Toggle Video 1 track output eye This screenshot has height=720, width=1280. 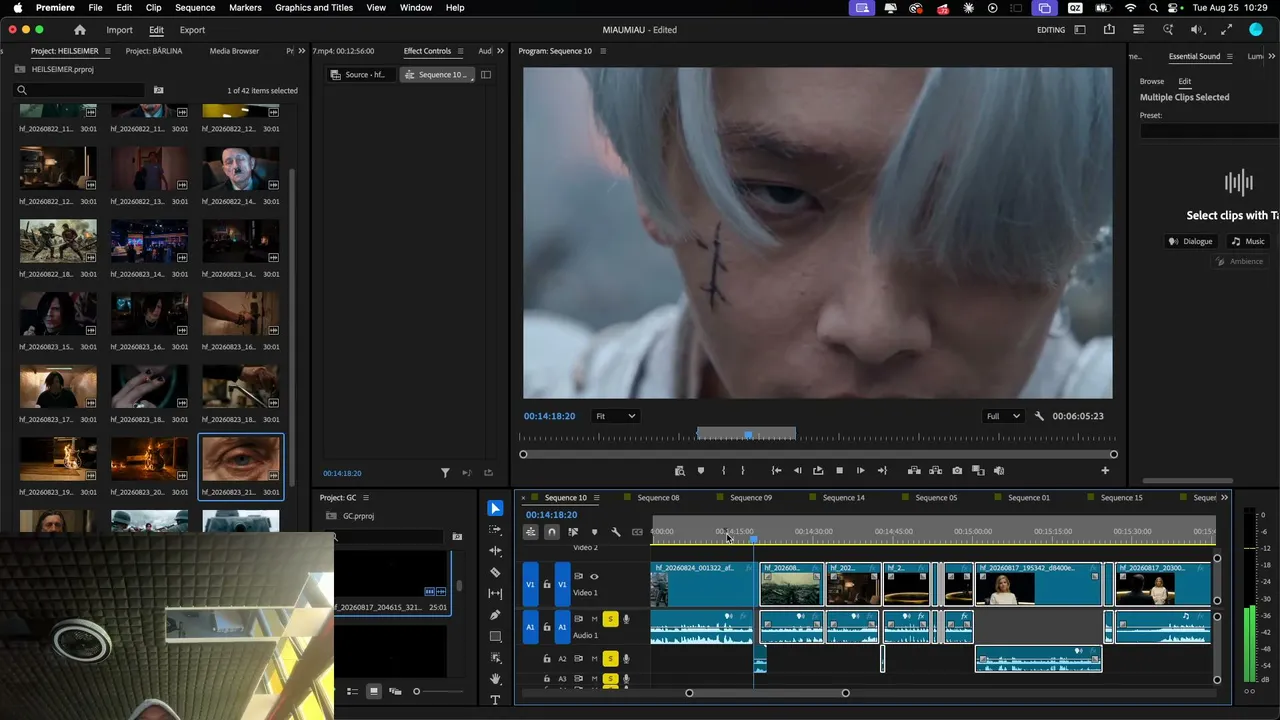click(594, 576)
